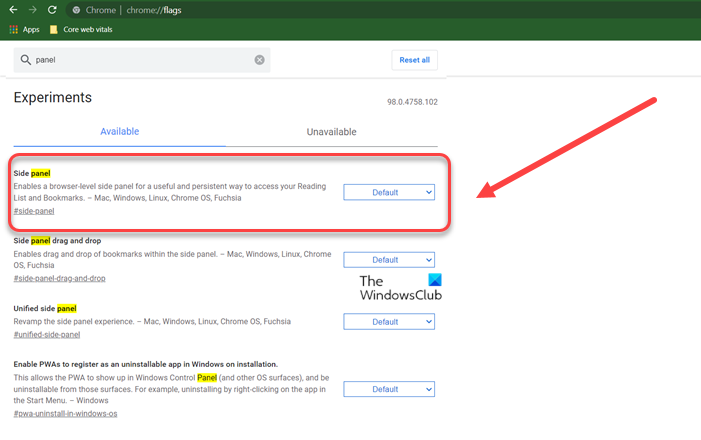Viewport: 701px width, 440px height.
Task: Click the version number 98.0.4758.102
Action: [x=412, y=102]
